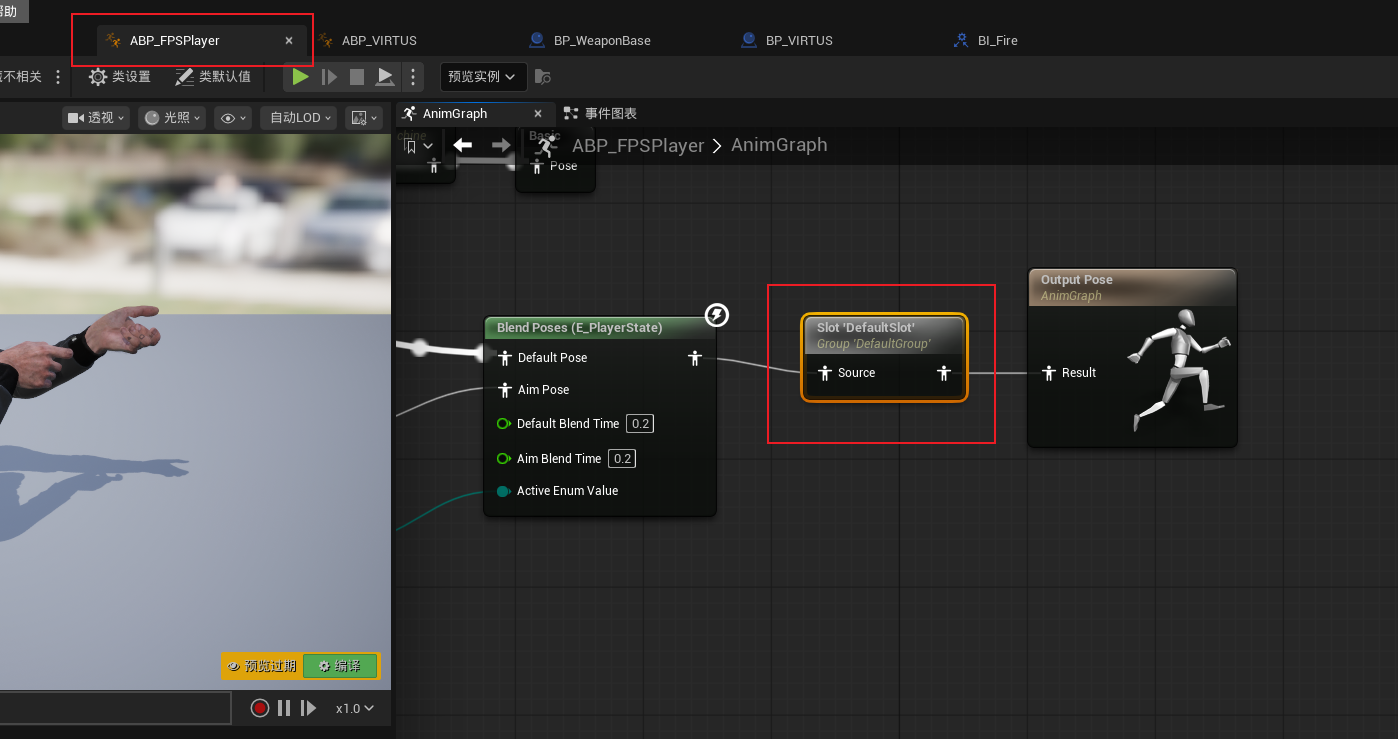Click the Slot node Source input pin
This screenshot has height=739, width=1398.
[x=825, y=373]
